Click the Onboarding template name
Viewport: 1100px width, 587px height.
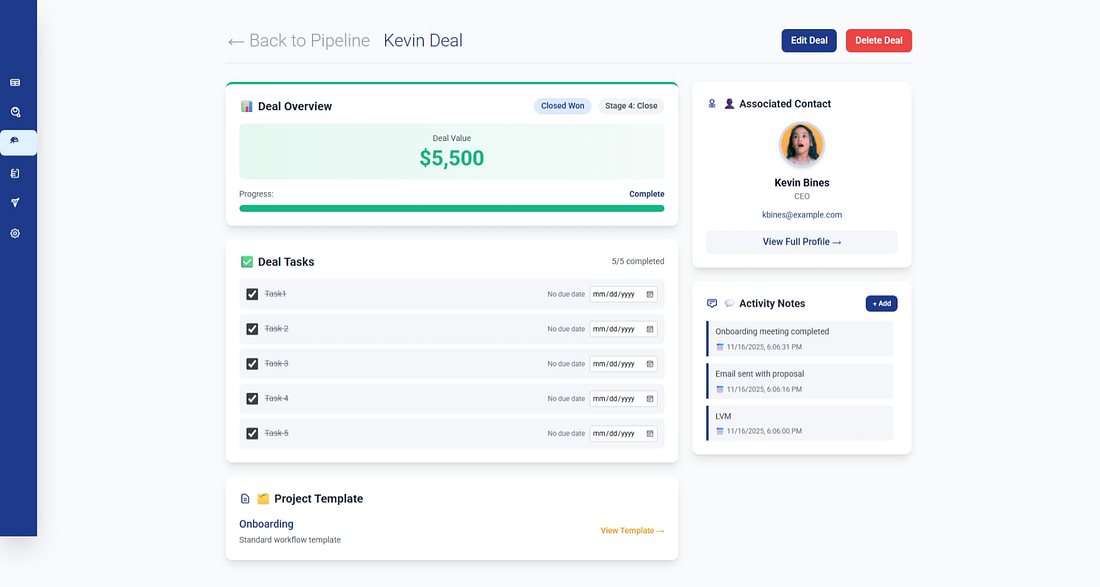266,524
